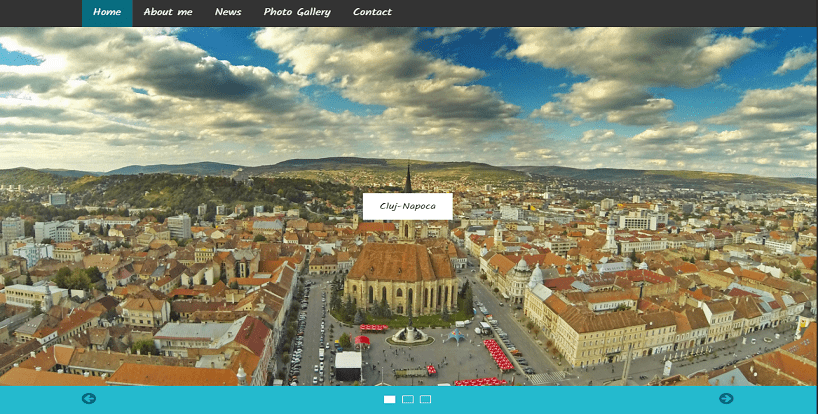Click the next slide right arrow
Image resolution: width=818 pixels, height=414 pixels.
(726, 399)
